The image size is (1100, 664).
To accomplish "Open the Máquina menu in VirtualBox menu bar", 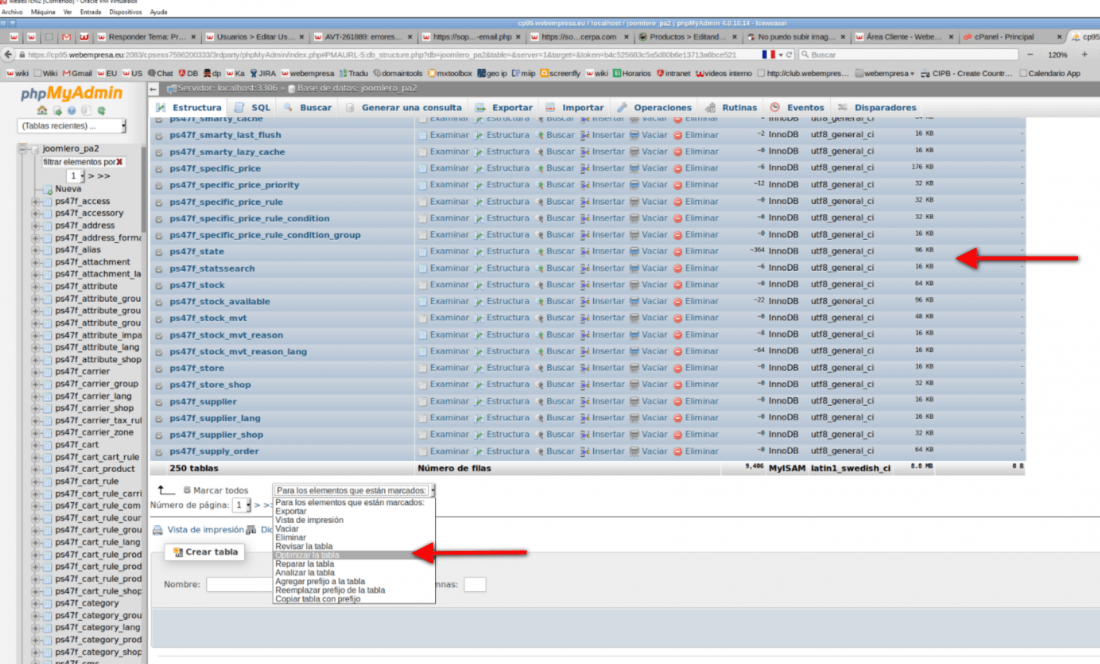I will click(x=43, y=12).
